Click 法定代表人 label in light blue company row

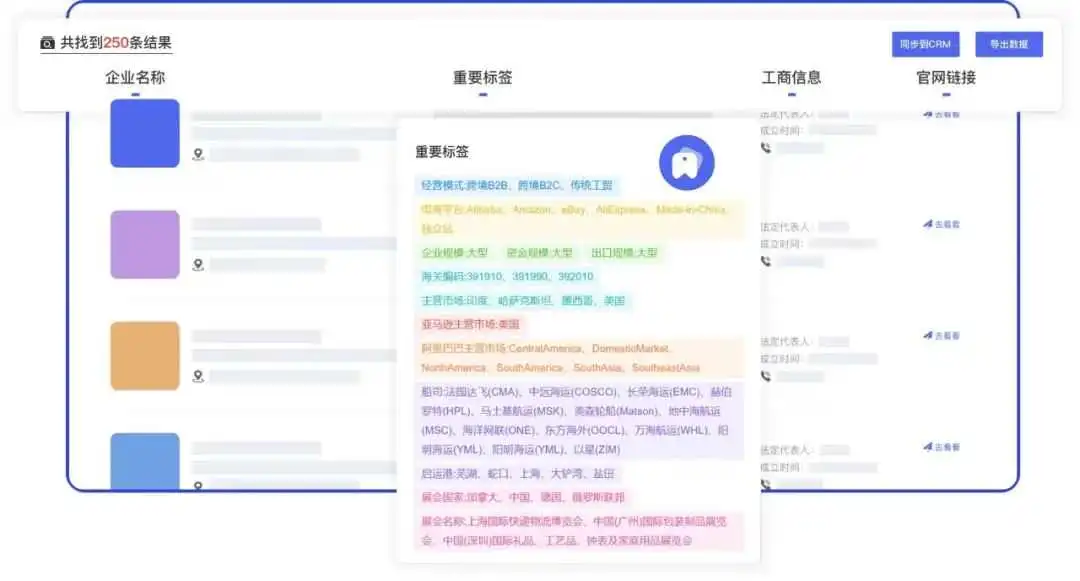tap(785, 450)
